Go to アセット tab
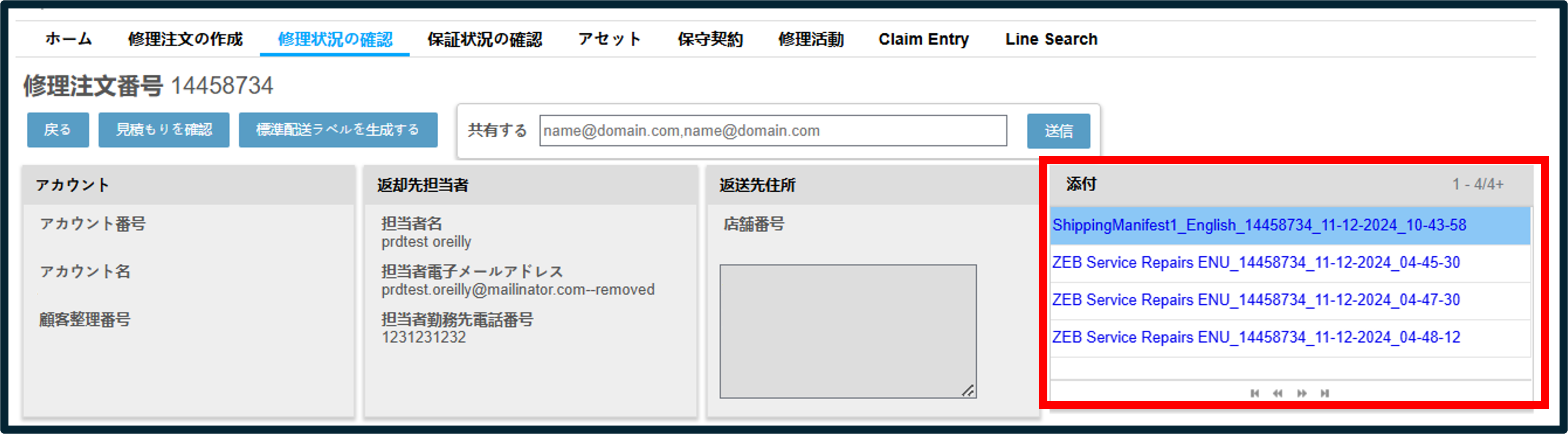The image size is (1568, 434). [609, 40]
